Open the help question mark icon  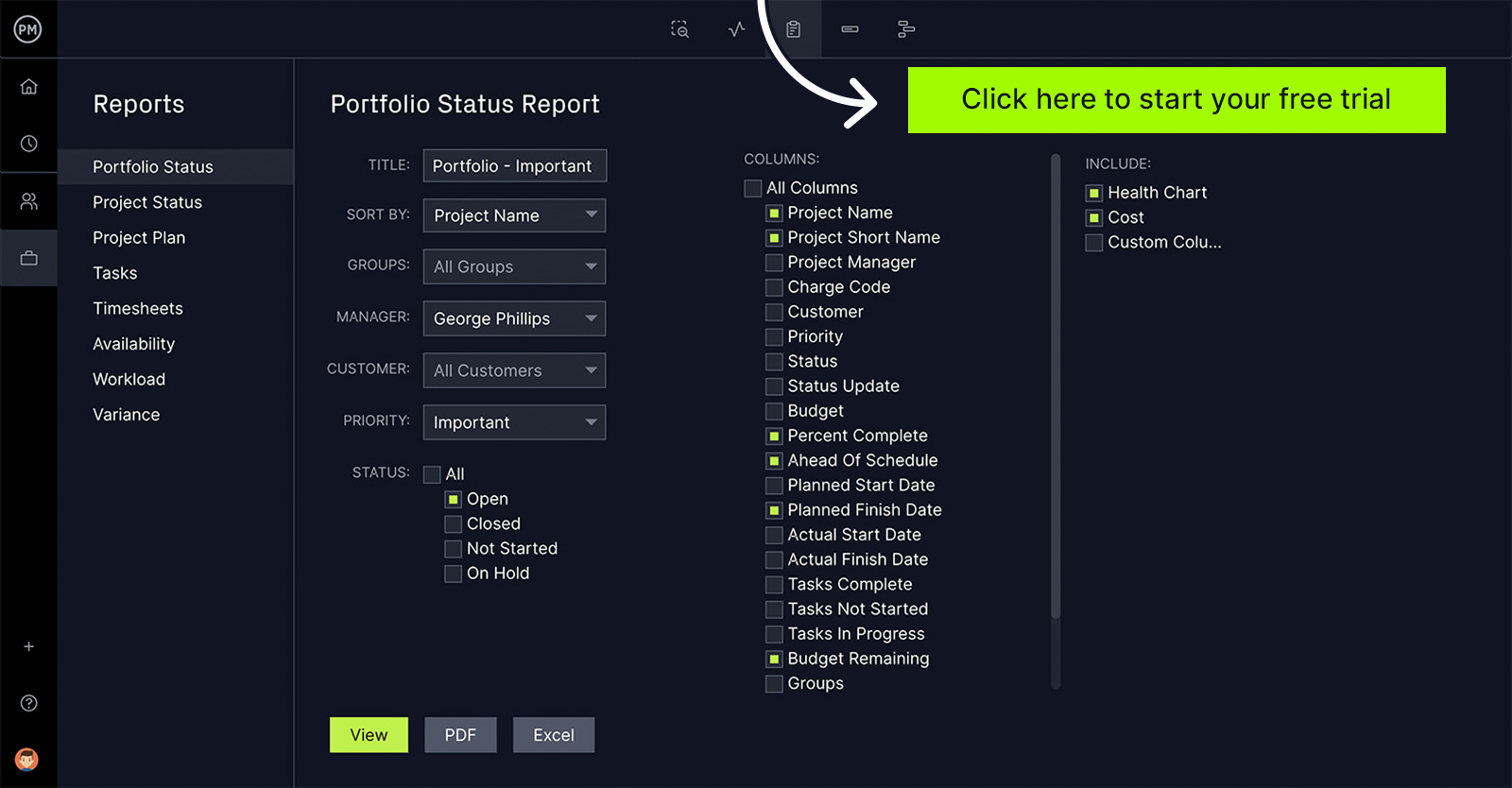[29, 703]
